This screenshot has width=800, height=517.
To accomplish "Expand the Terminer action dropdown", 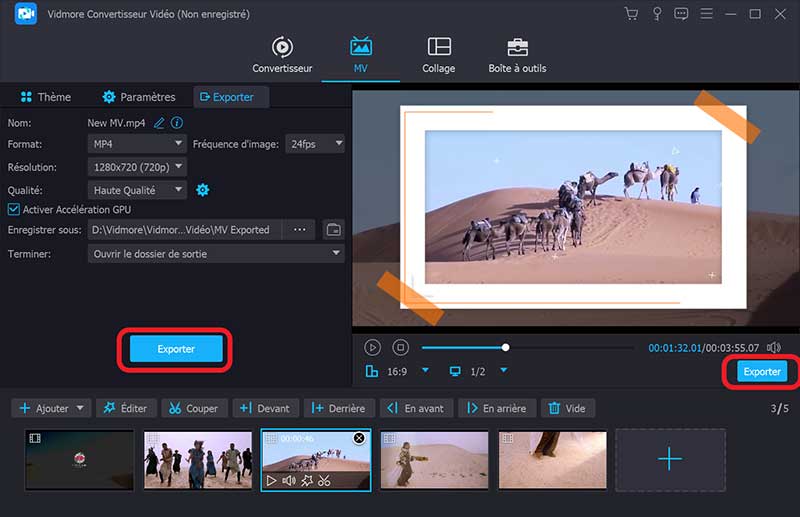I will pyautogui.click(x=216, y=254).
